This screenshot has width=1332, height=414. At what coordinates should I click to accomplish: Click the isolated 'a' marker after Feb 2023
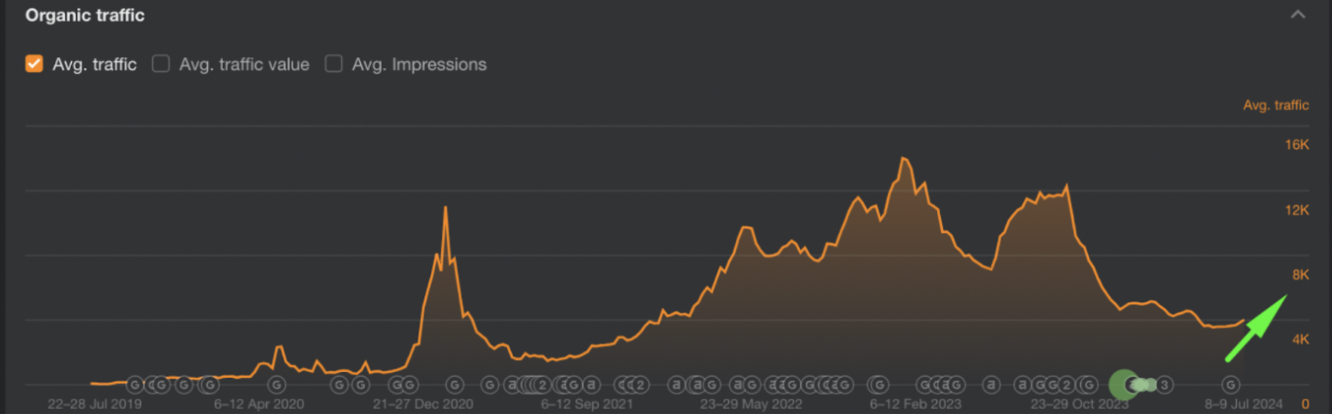point(990,384)
